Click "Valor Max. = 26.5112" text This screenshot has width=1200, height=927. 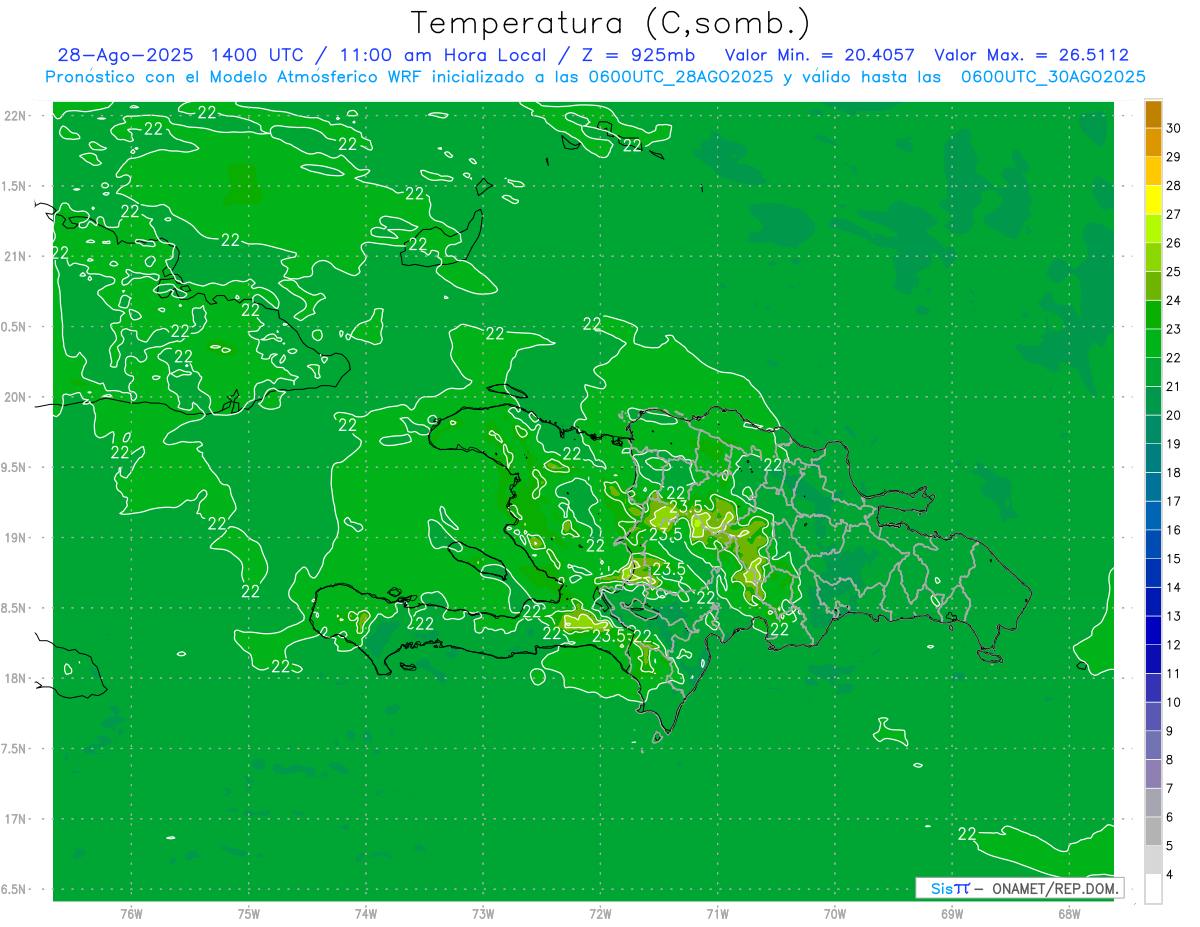point(1031,55)
